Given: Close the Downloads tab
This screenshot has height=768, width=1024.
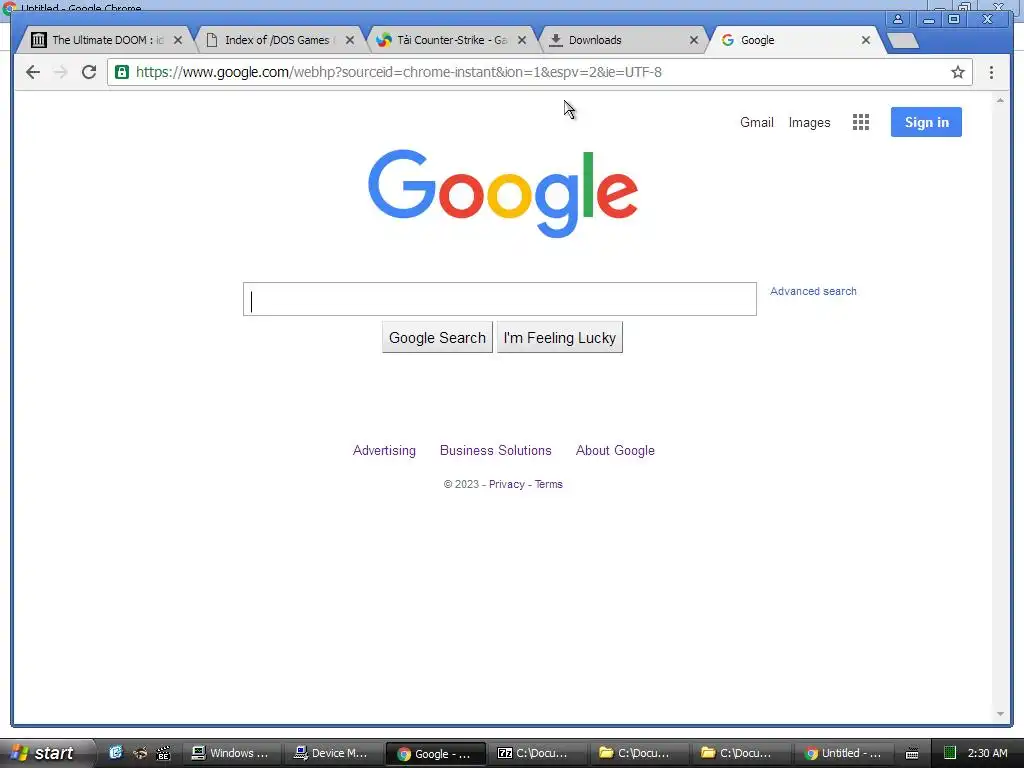Looking at the screenshot, I should tap(694, 40).
